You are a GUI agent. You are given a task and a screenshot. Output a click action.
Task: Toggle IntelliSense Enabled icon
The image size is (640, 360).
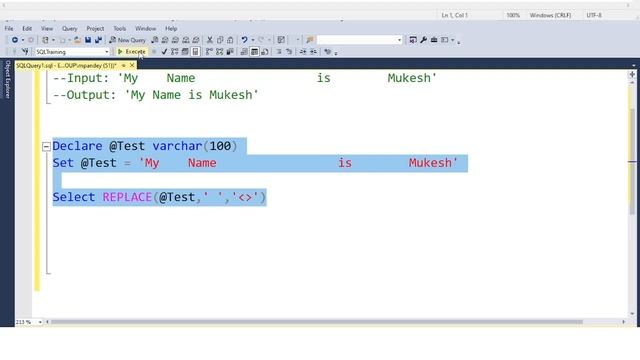tap(196, 52)
